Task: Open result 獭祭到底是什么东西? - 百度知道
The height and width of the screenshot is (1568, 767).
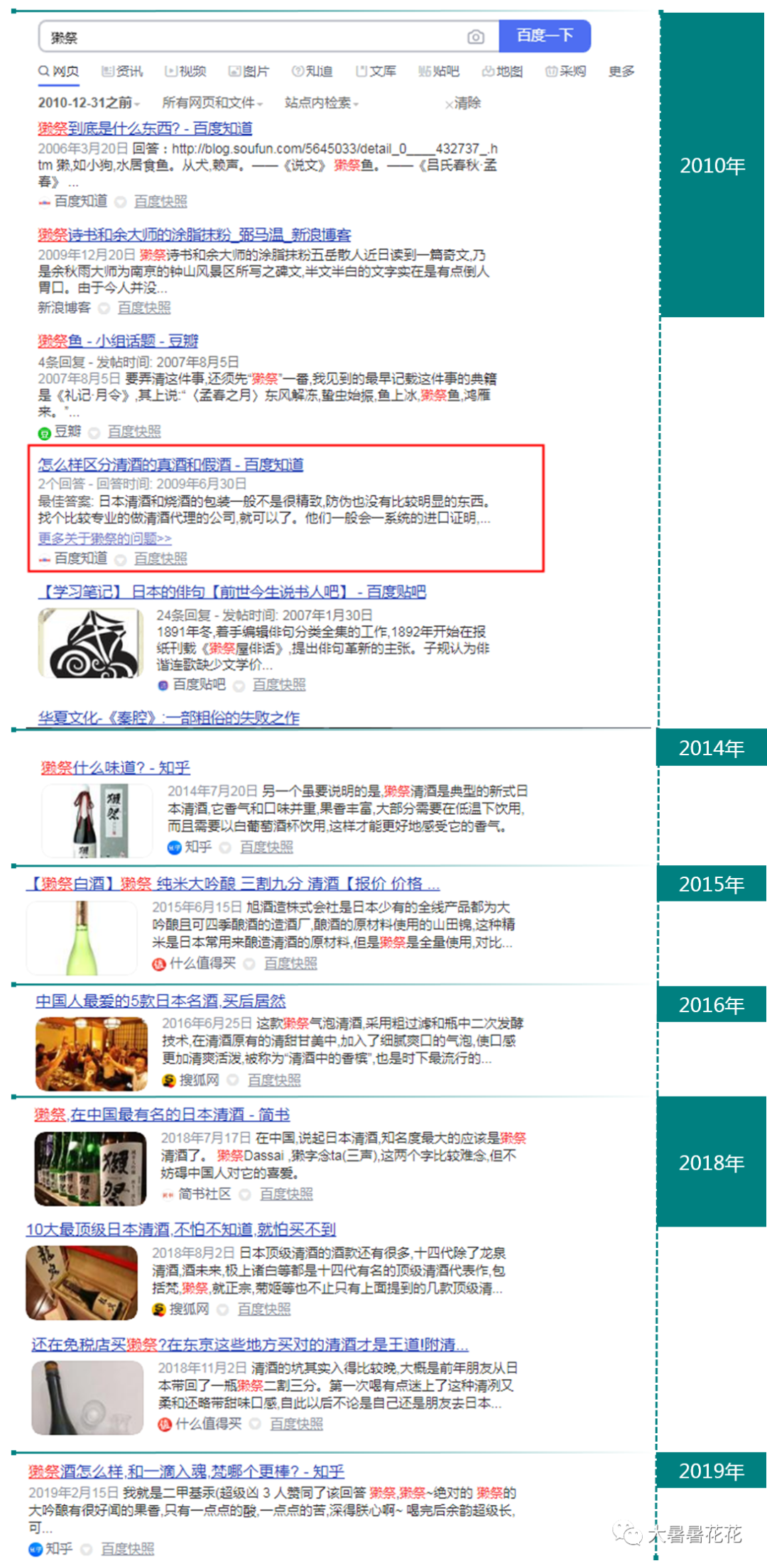Action: [x=145, y=128]
